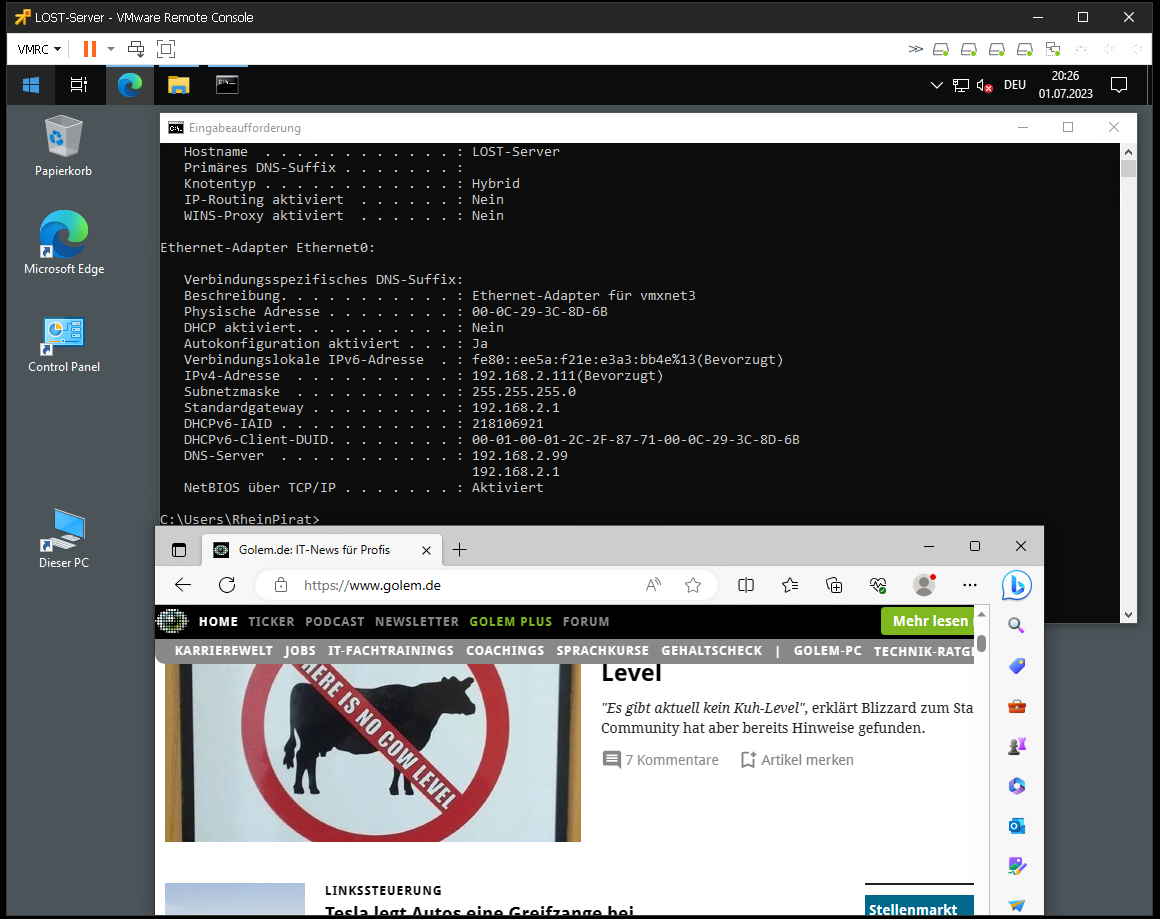This screenshot has height=919, width=1160.
Task: Open sidebar Games chess icon
Action: [1016, 746]
